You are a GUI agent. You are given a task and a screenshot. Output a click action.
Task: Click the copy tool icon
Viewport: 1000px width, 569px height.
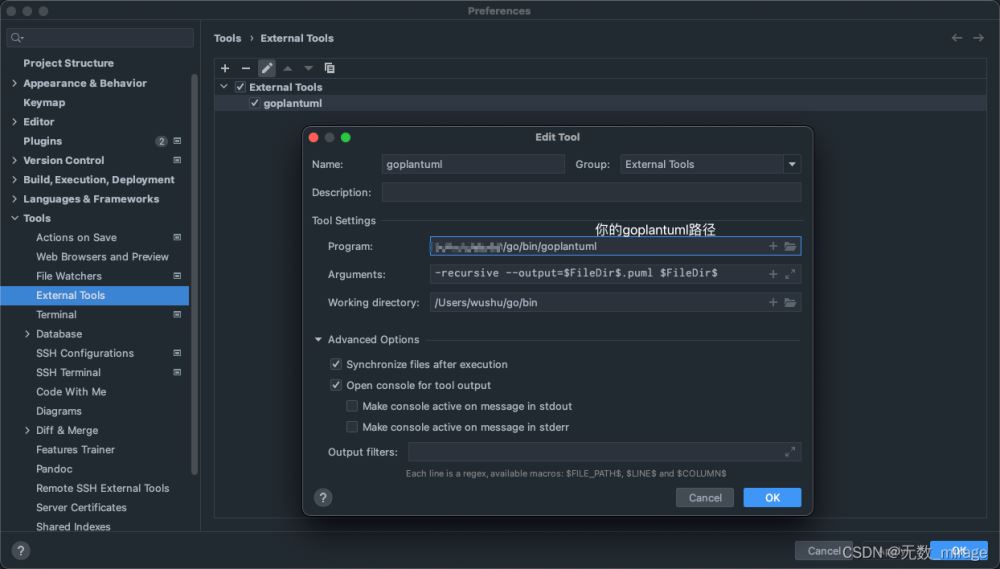click(329, 68)
